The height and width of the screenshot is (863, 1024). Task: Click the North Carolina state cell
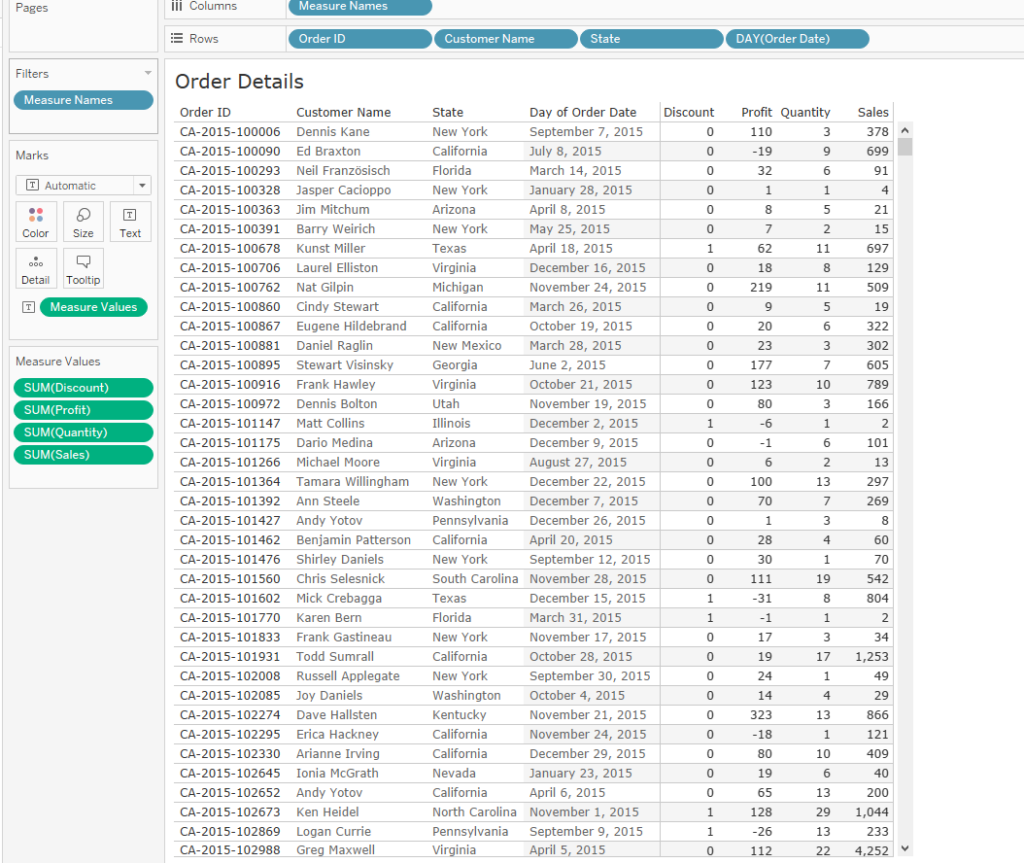click(x=474, y=812)
